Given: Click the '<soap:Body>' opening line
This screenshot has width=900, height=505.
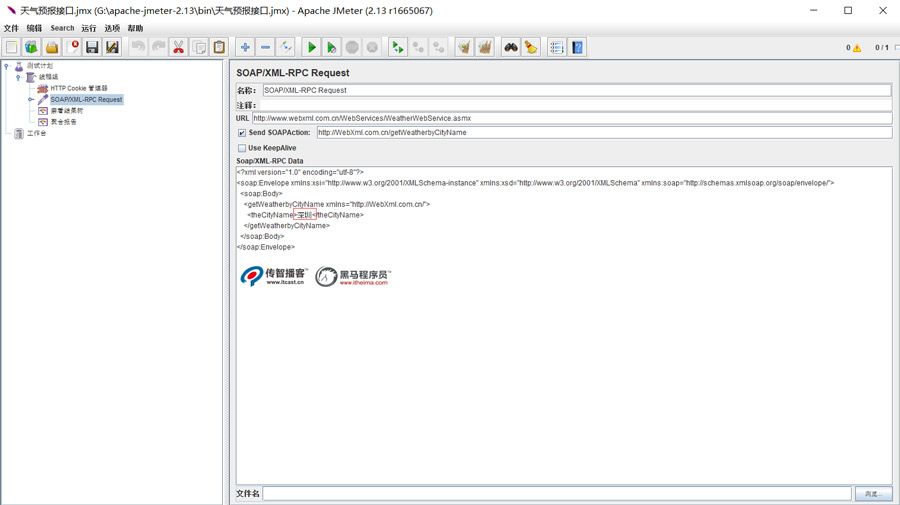Looking at the screenshot, I should tap(261, 193).
